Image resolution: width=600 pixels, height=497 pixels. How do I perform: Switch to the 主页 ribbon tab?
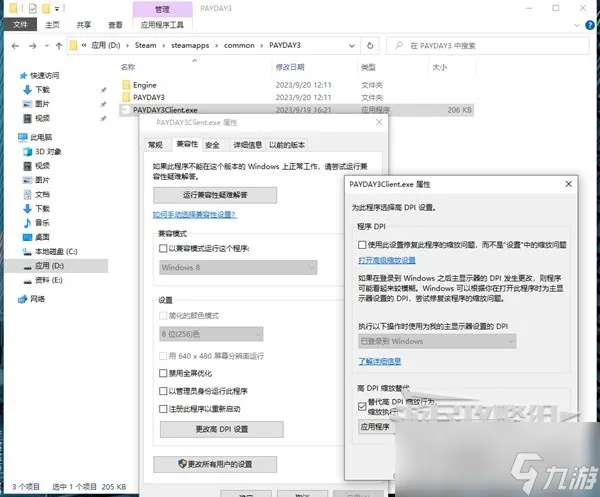tap(52, 25)
